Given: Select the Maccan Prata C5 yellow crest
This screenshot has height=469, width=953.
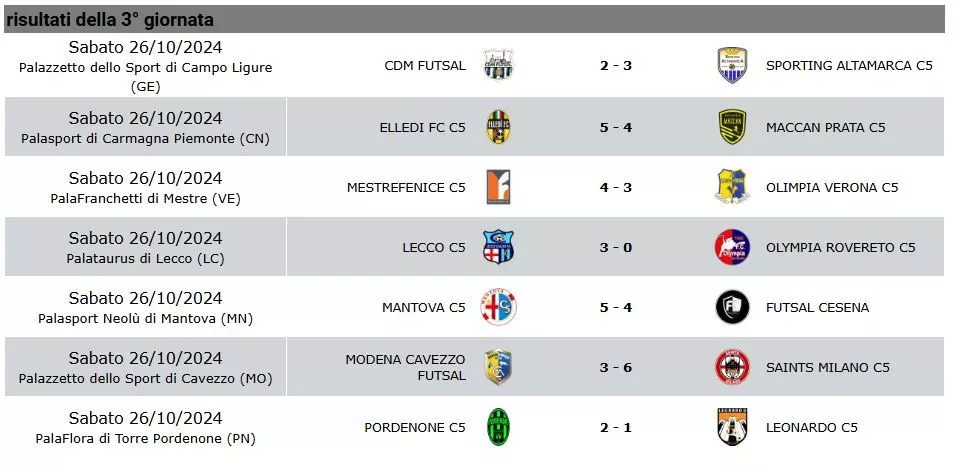Looking at the screenshot, I should pos(732,127).
